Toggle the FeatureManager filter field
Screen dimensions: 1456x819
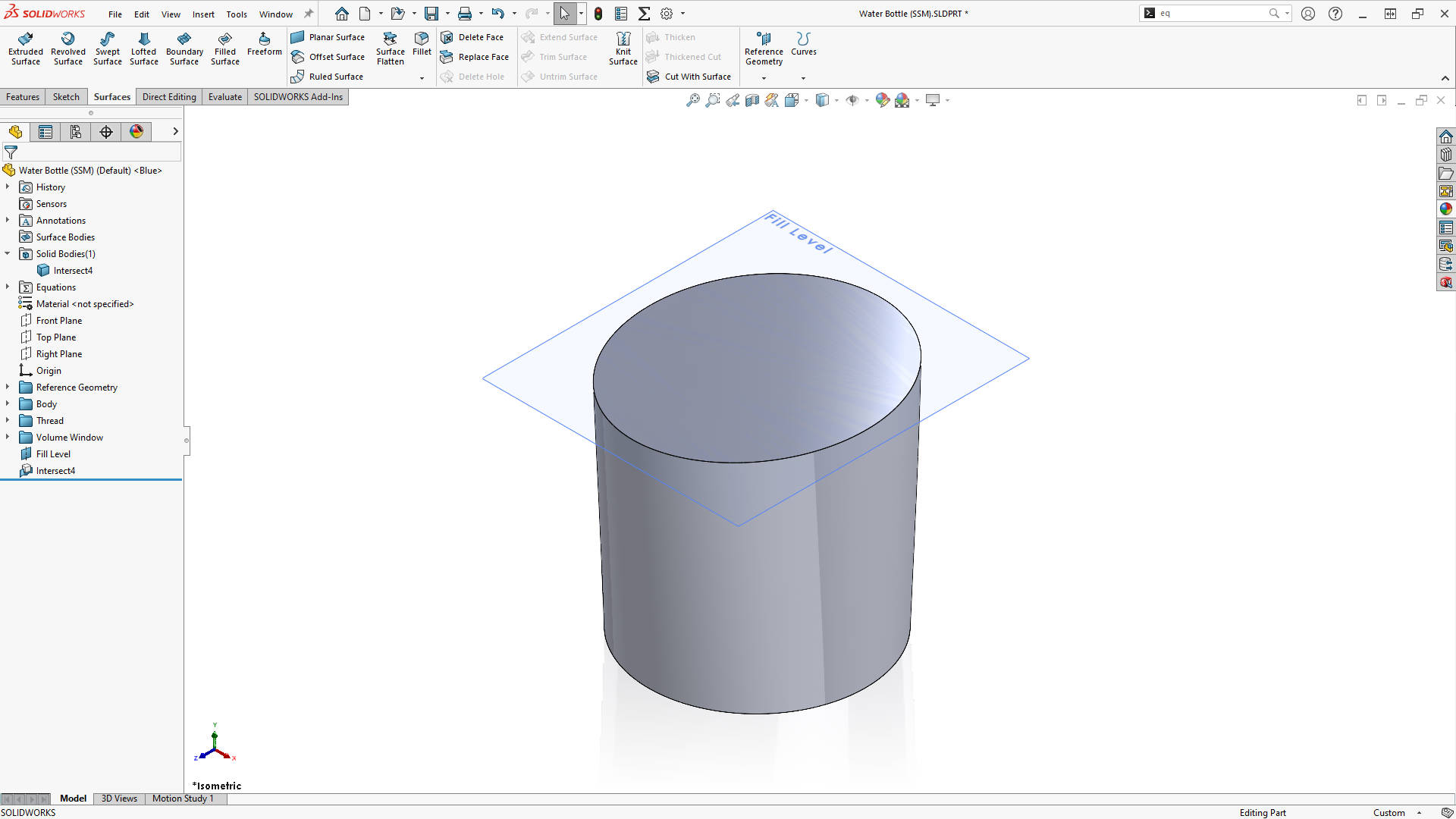coord(11,152)
